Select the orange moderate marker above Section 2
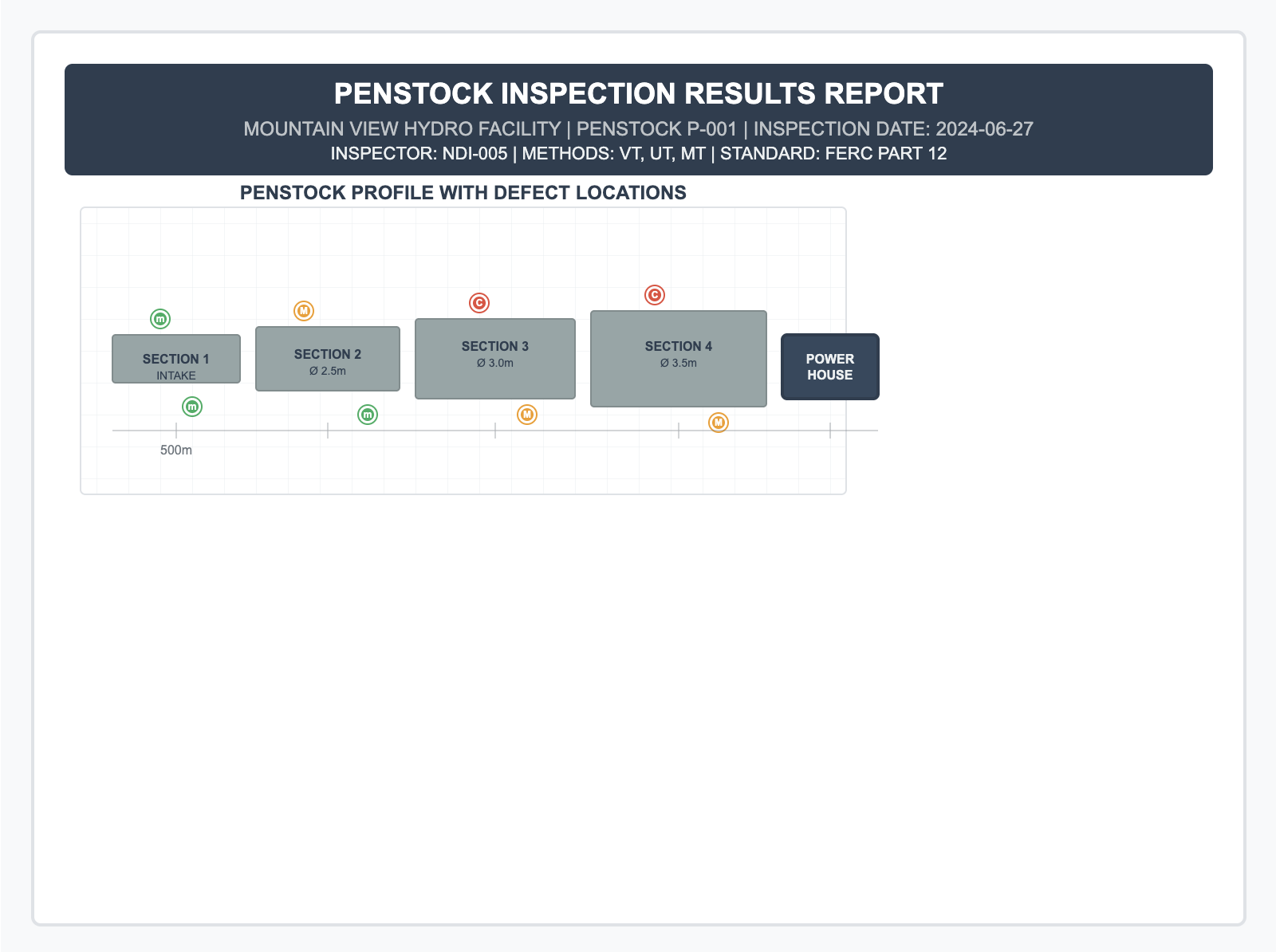The width and height of the screenshot is (1276, 952). [x=304, y=311]
